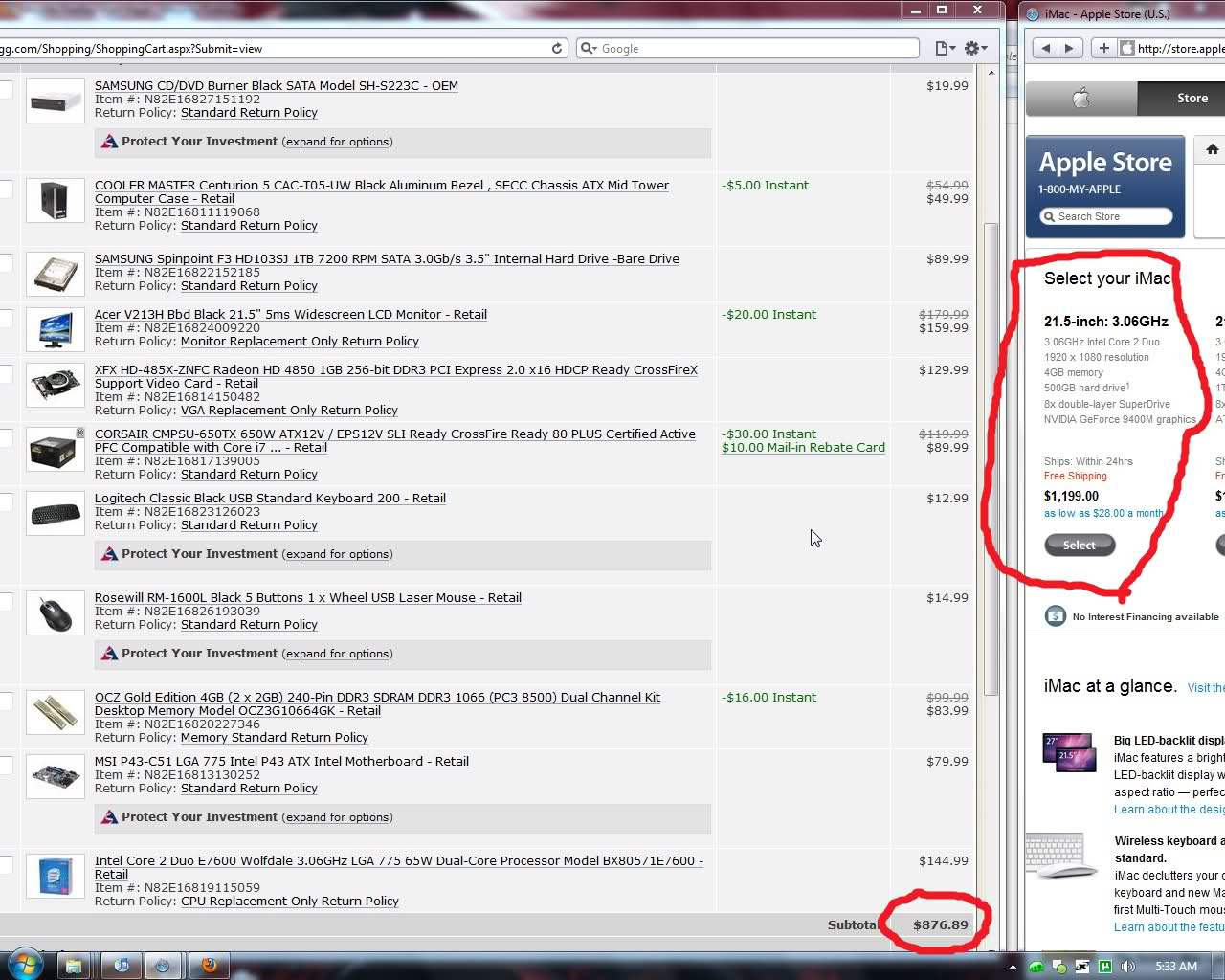This screenshot has width=1225, height=980.
Task: Tick checkbox for Samsung Spinpoint drive row
Action: tap(5, 263)
